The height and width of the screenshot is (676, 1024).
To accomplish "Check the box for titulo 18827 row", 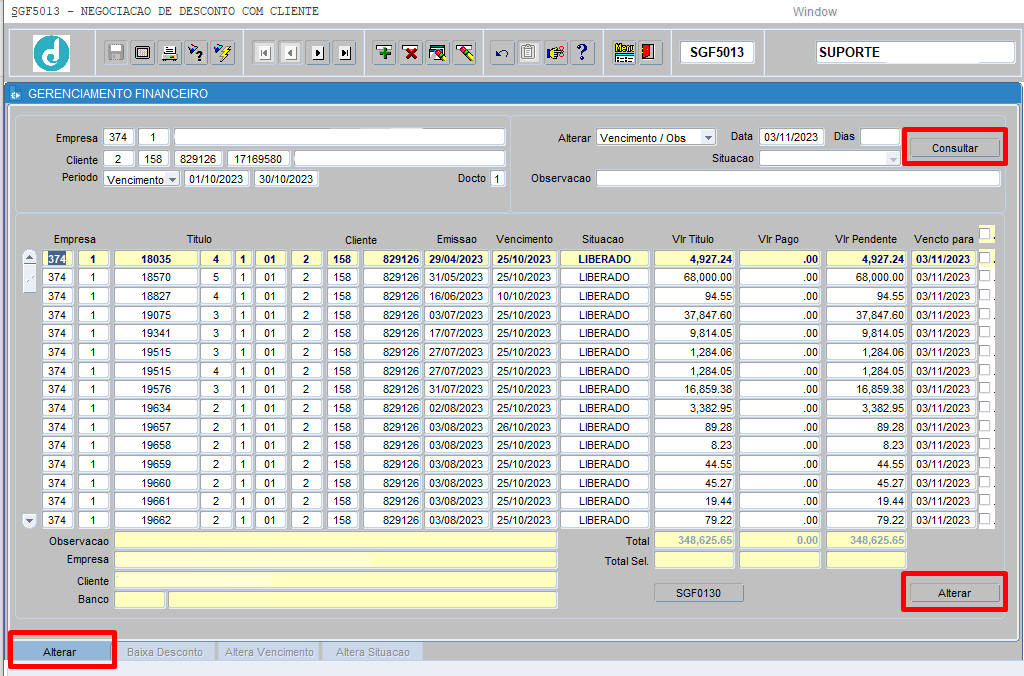I will 984,295.
